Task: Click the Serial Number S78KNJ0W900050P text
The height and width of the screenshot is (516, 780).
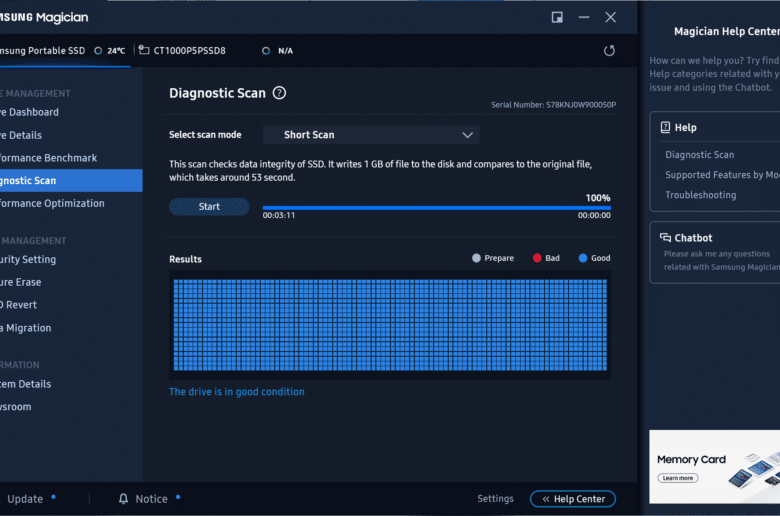Action: [554, 104]
